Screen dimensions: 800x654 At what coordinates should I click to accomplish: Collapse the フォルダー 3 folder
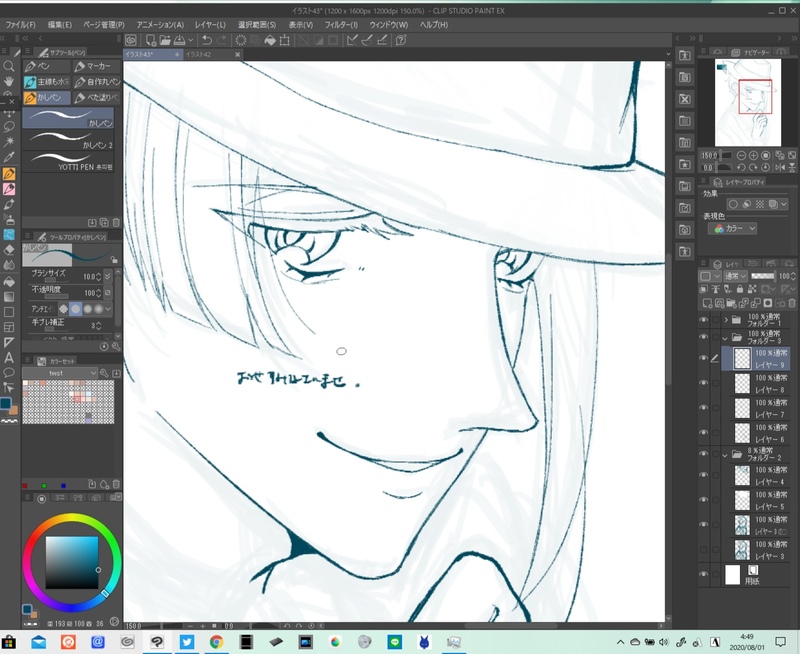(x=725, y=338)
